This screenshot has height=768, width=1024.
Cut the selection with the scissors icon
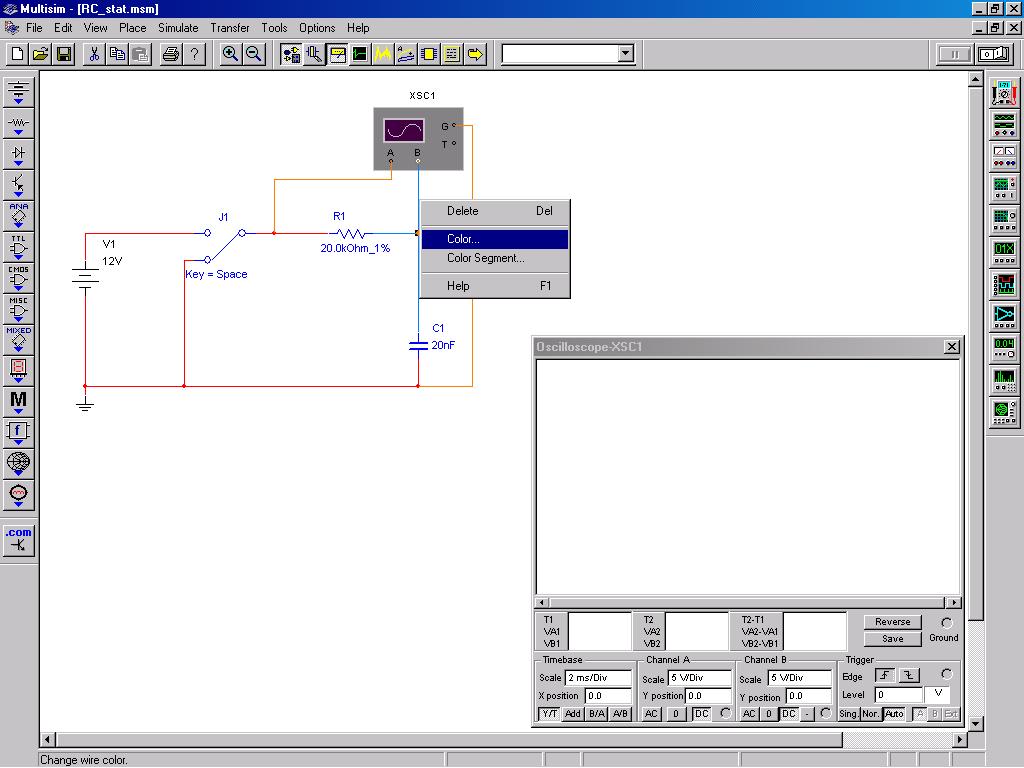[x=94, y=54]
